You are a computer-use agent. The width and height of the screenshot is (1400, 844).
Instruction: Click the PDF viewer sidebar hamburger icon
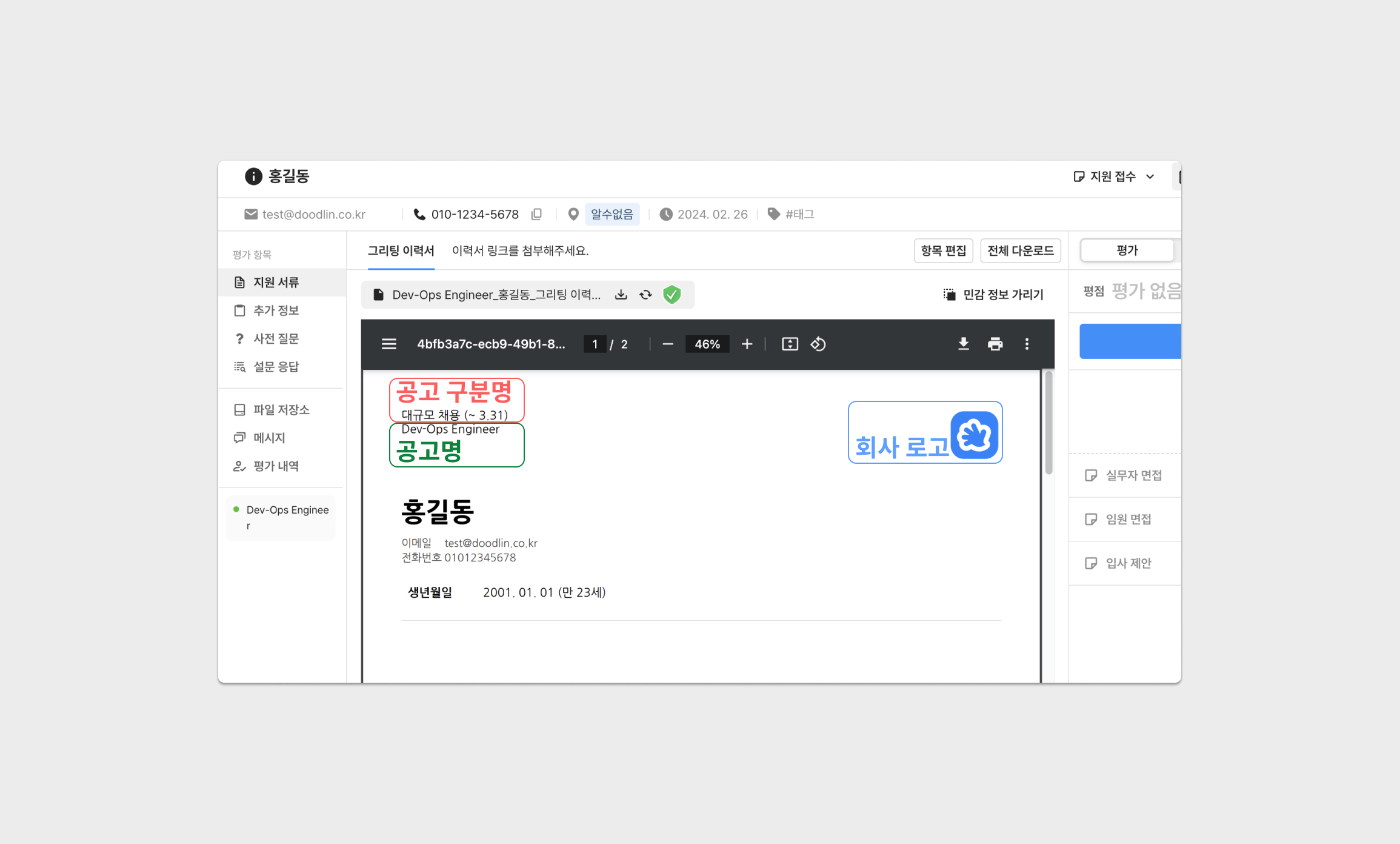coord(388,344)
